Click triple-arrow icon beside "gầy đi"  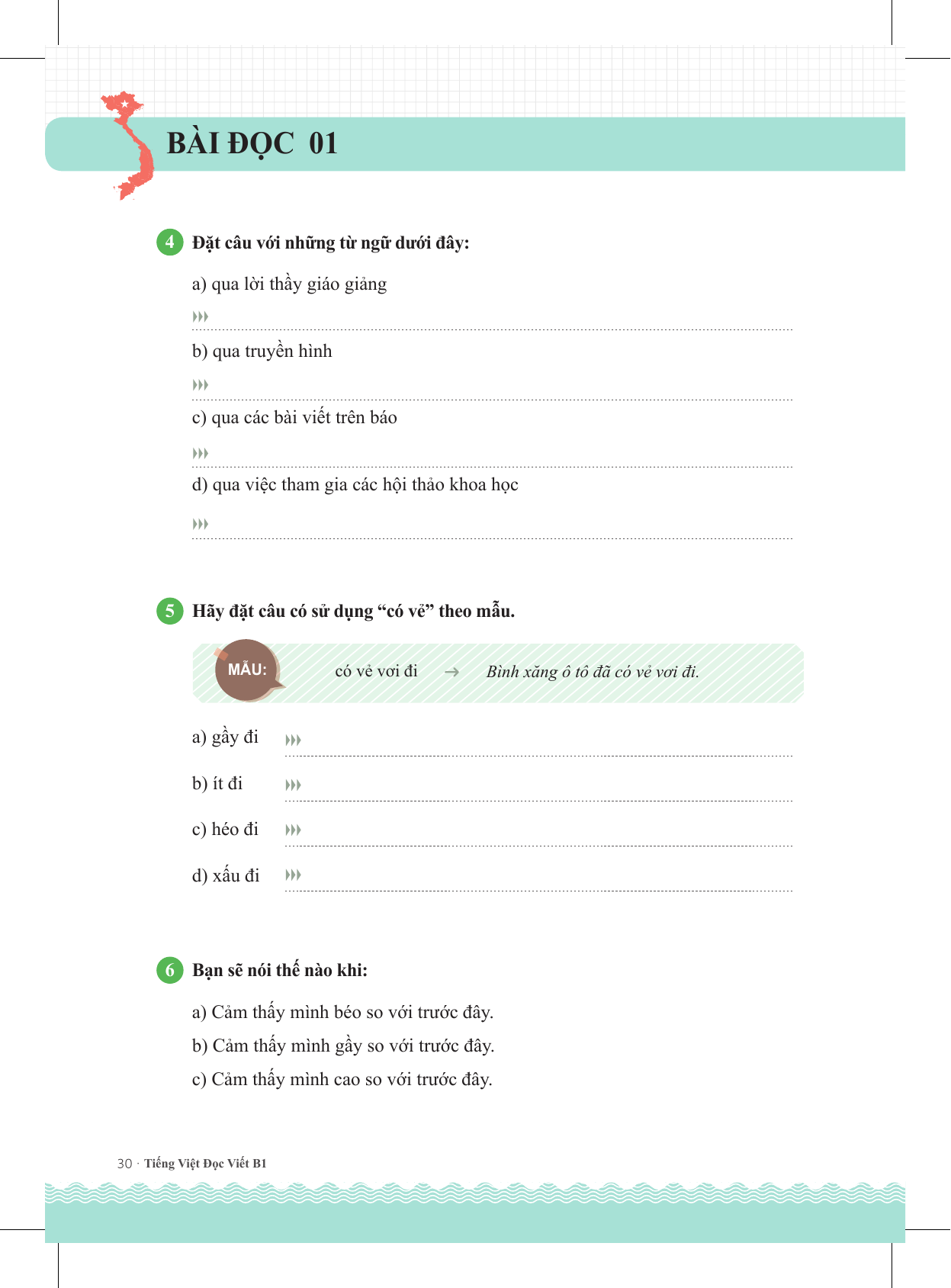click(293, 740)
